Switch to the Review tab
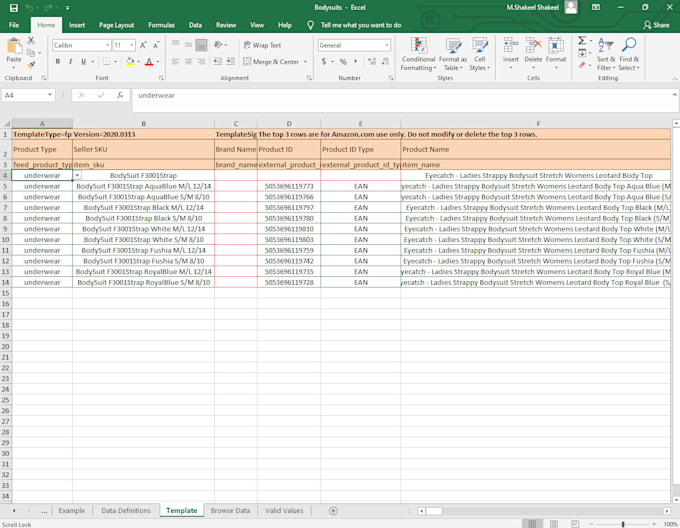This screenshot has width=680, height=528. pos(226,25)
